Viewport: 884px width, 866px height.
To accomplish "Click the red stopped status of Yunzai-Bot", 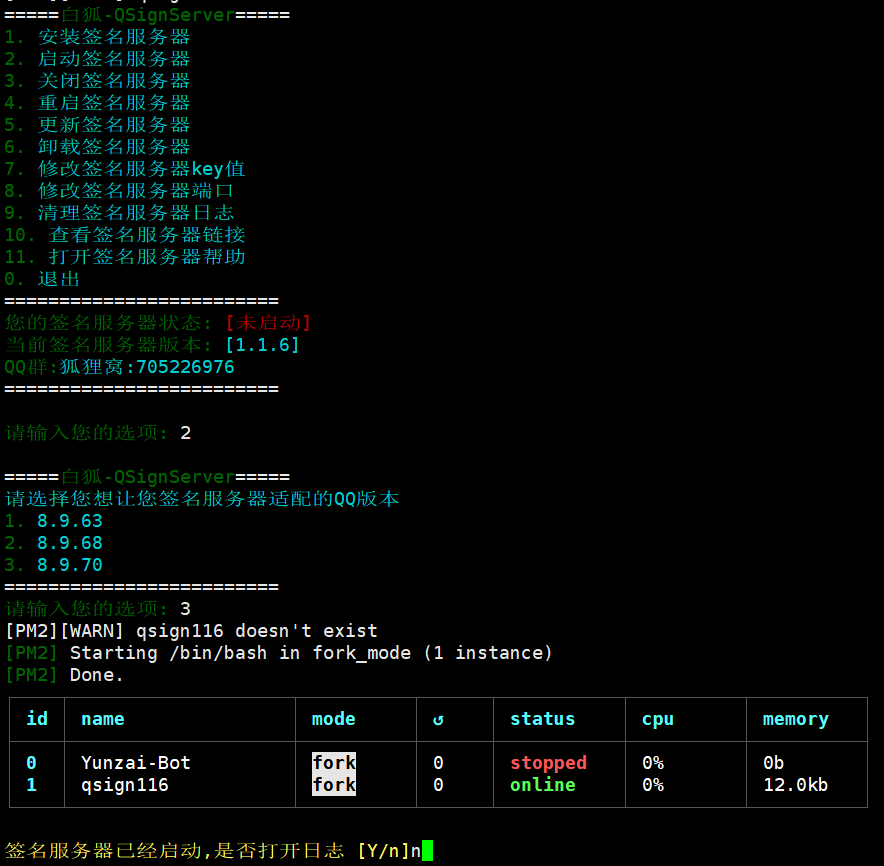I will 548,763.
